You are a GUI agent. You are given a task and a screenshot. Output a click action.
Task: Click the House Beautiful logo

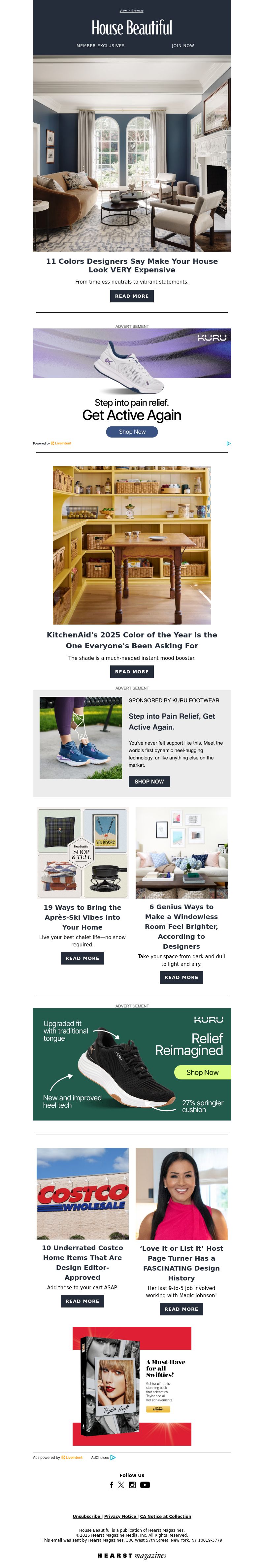(132, 28)
